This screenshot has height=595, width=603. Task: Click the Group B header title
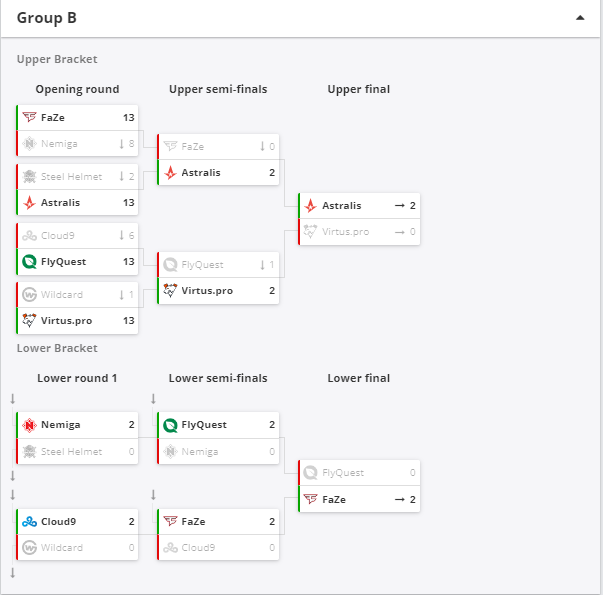click(47, 18)
